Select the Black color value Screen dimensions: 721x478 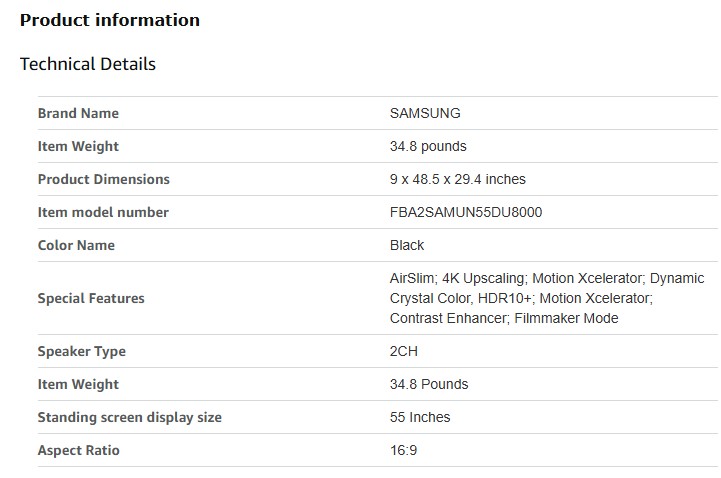click(407, 245)
